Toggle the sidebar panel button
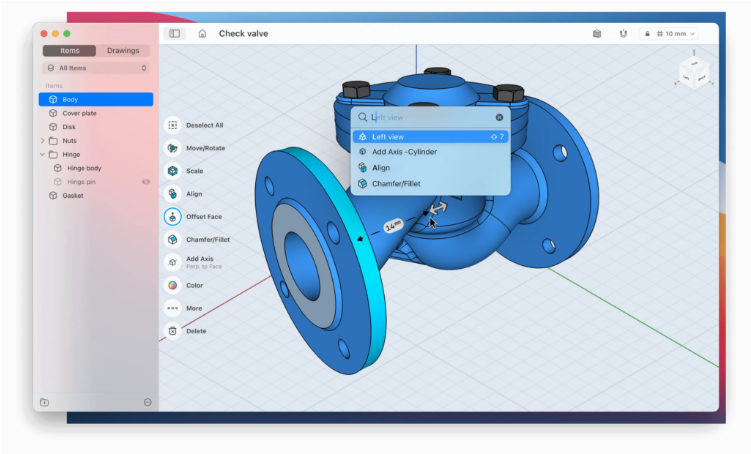Viewport: 751px width, 454px height. click(175, 33)
